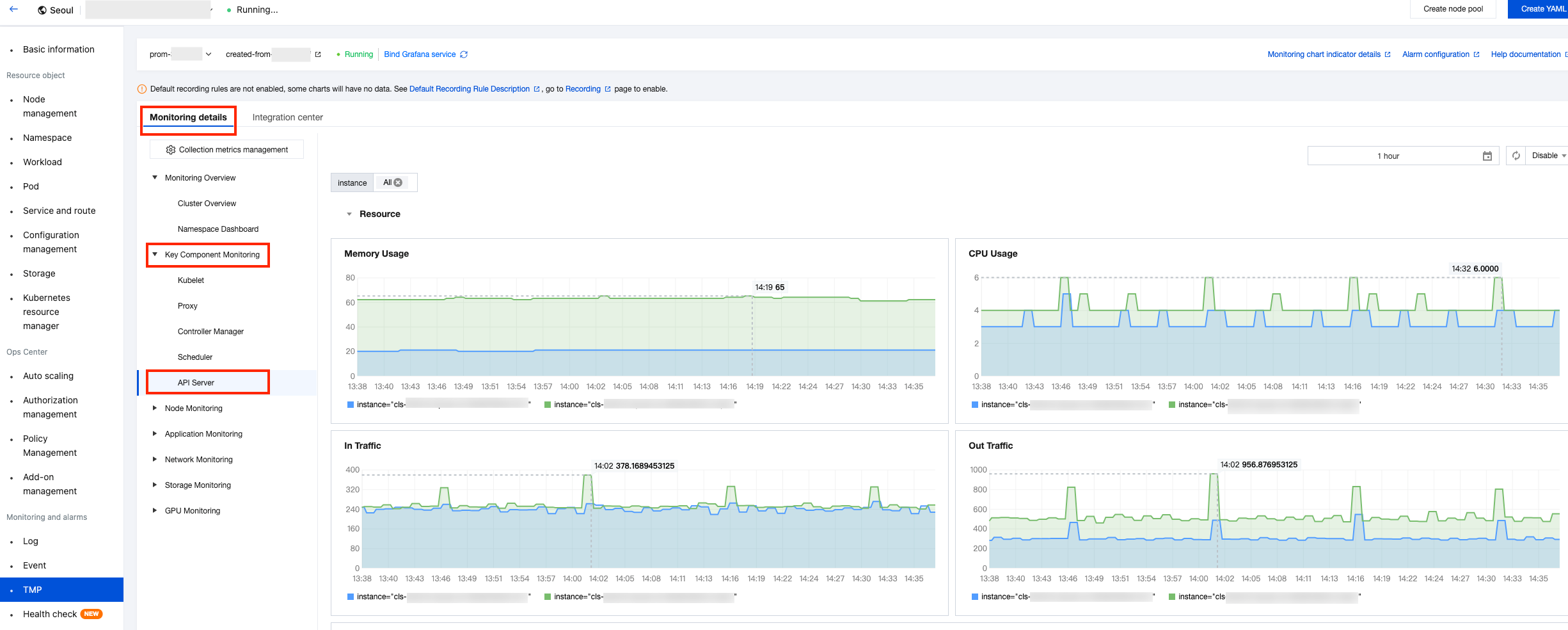
Task: Click the Collection metrics management gear icon
Action: (x=170, y=150)
